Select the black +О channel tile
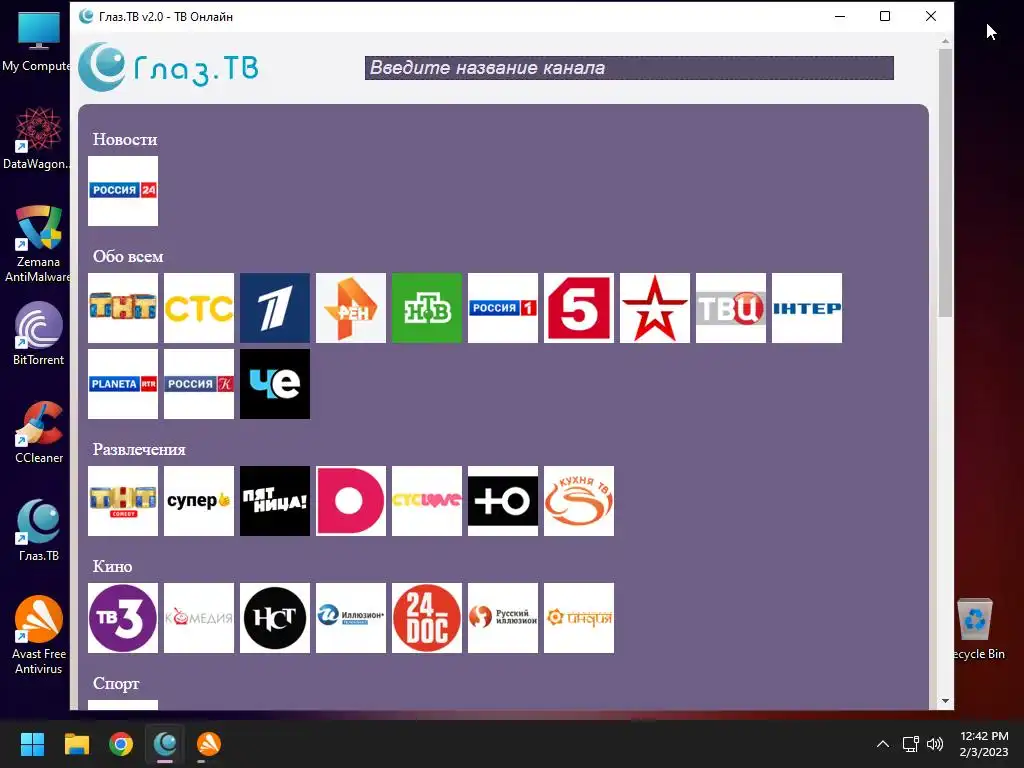This screenshot has width=1024, height=768. [503, 501]
